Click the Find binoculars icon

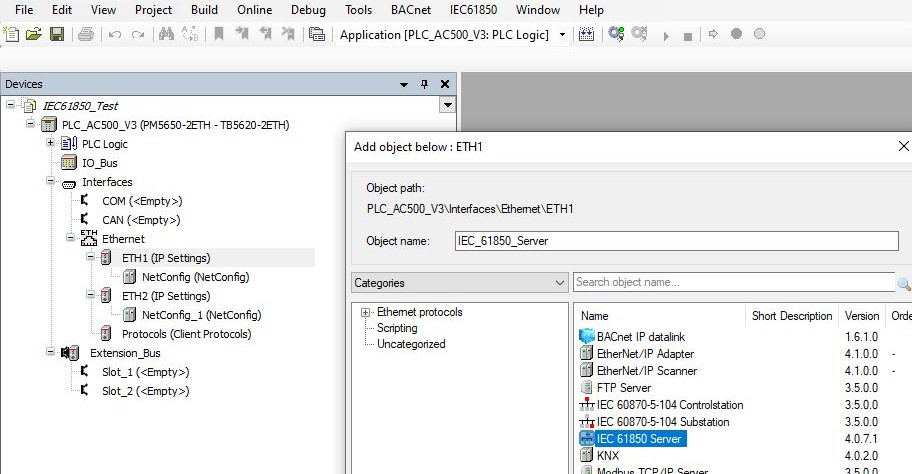(x=166, y=34)
